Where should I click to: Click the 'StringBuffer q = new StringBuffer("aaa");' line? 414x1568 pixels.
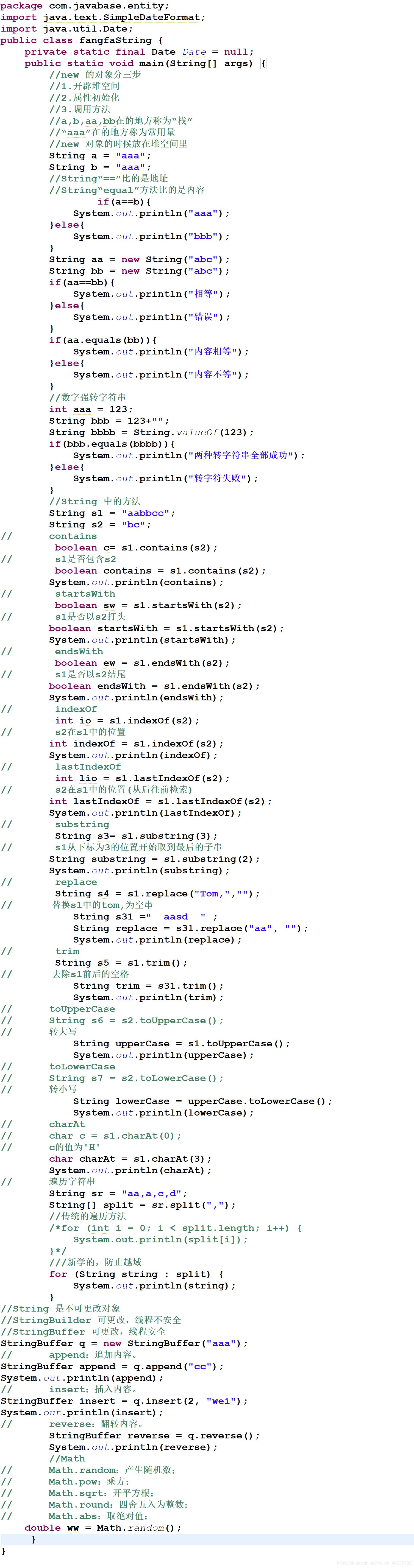tap(125, 1343)
